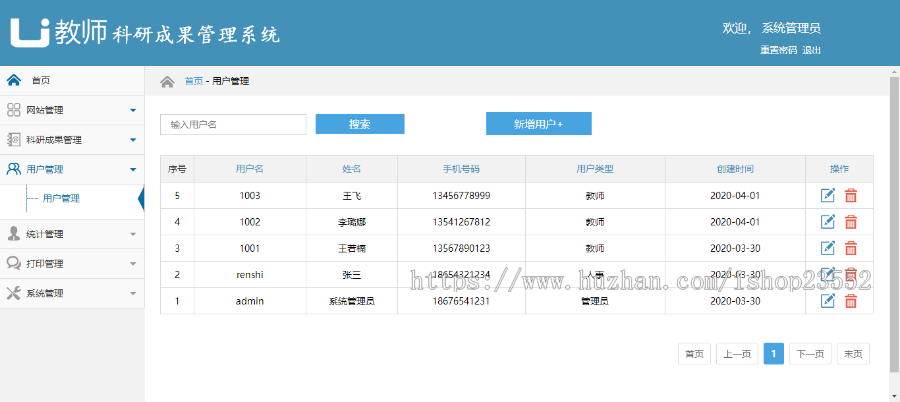Open the 首页 sidebar item
Viewport: 900px width, 402px height.
[x=40, y=80]
